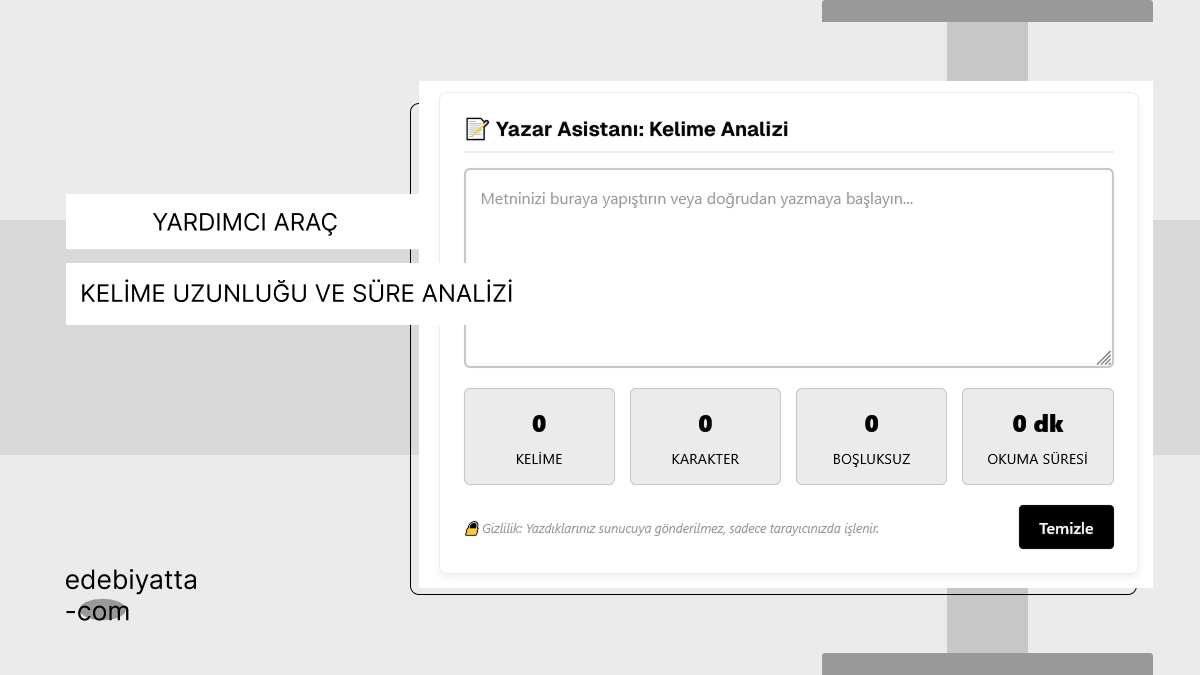Click the '0' character count value

(705, 423)
